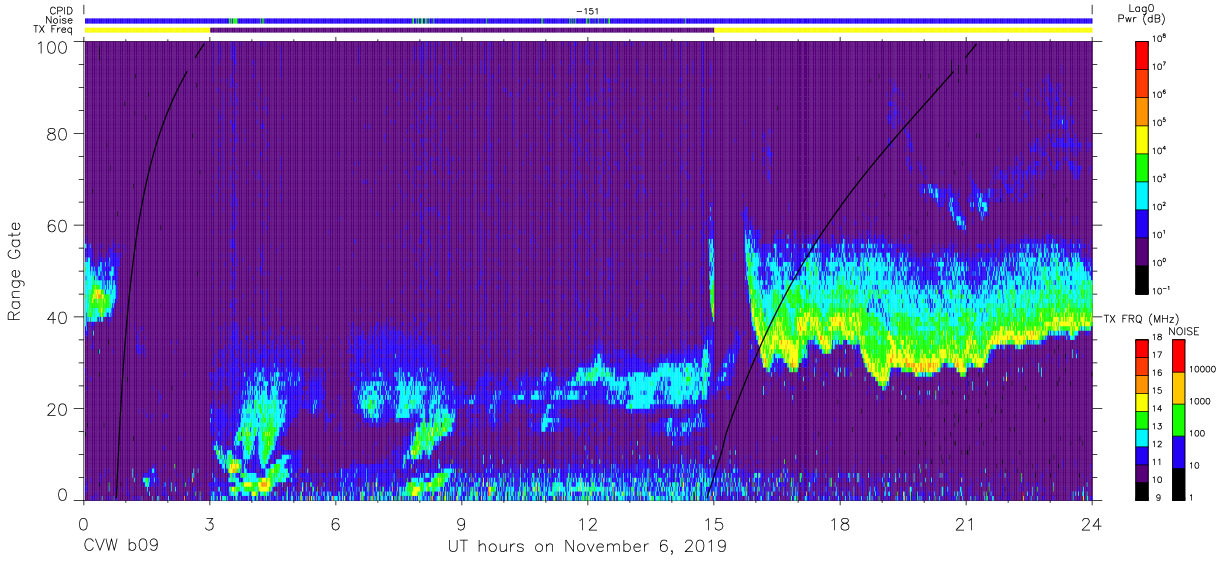Select the blue segment of NOISE colorbar
Viewport: 1228px width, 567px height.
(x=1178, y=451)
